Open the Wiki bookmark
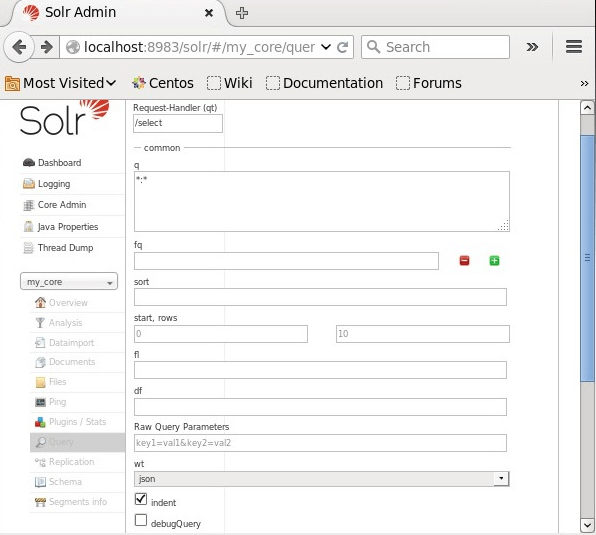The image size is (596, 535). click(x=230, y=83)
